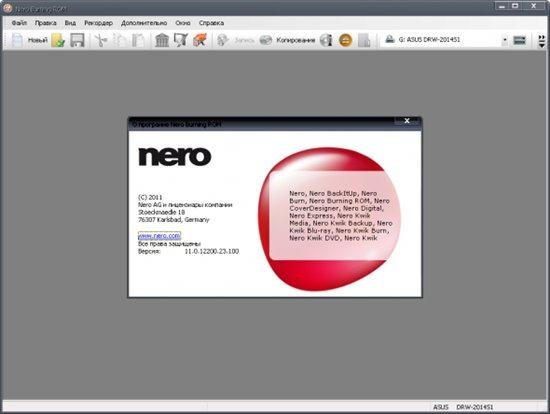This screenshot has height=414, width=550.
Task: Click the drive icon in recorder selector
Action: pyautogui.click(x=390, y=40)
